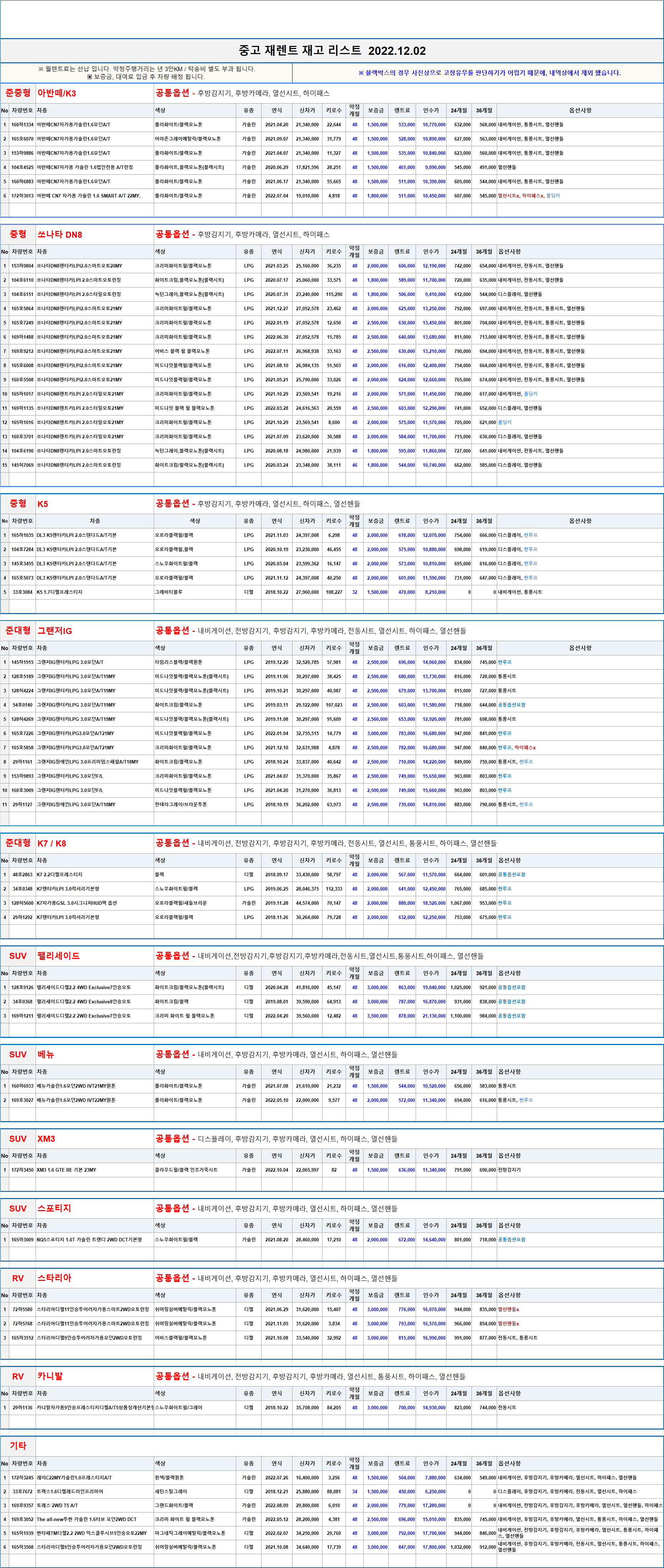Select new-car price 33,540,000
Viewport: 664px width, 1568px height.
click(307, 1338)
